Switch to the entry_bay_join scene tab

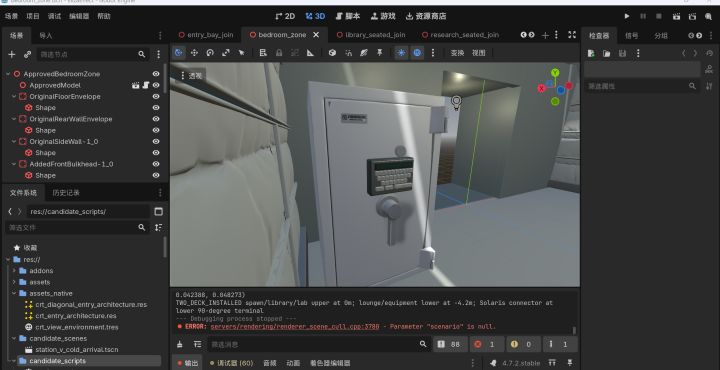[206, 35]
